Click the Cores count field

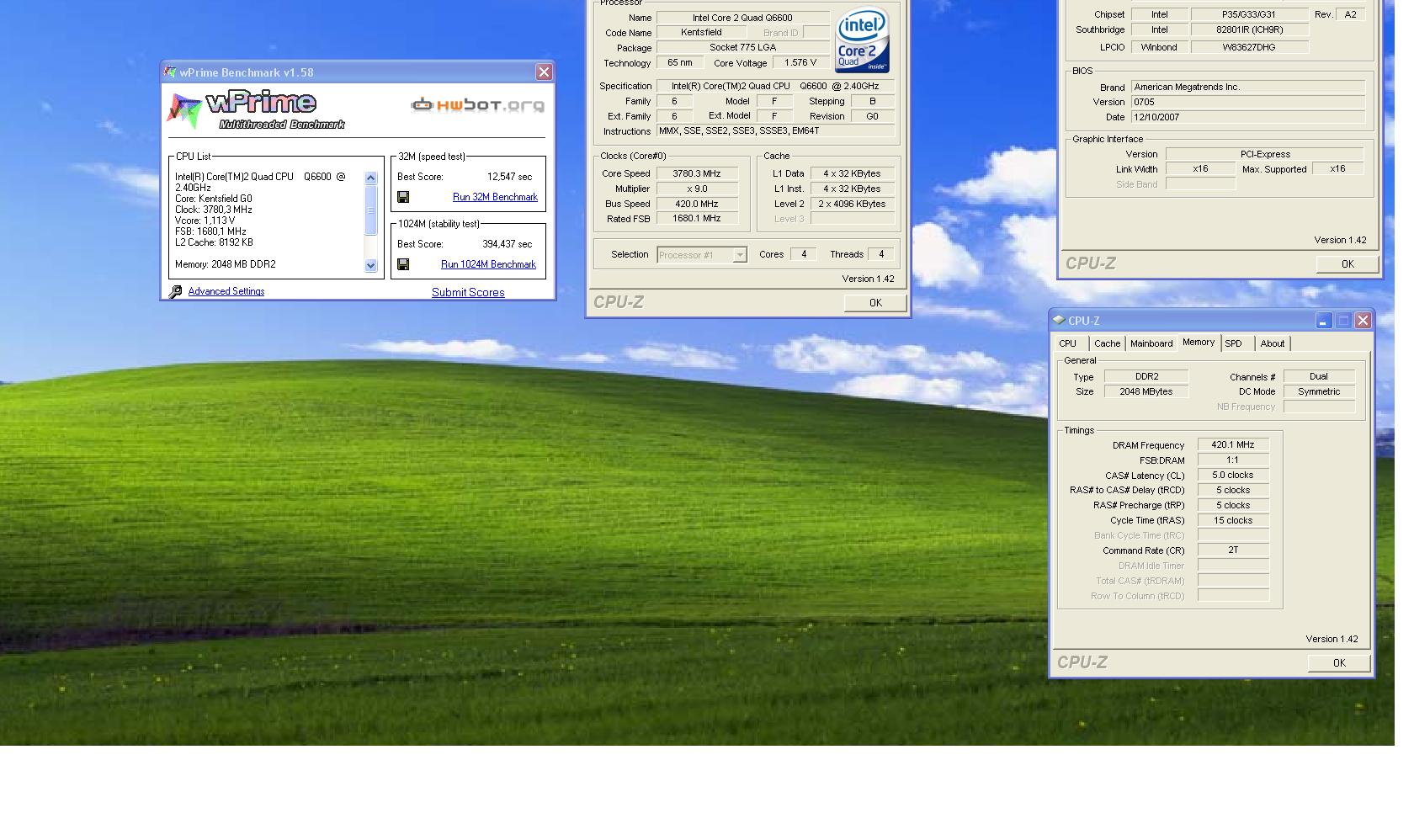[x=803, y=254]
